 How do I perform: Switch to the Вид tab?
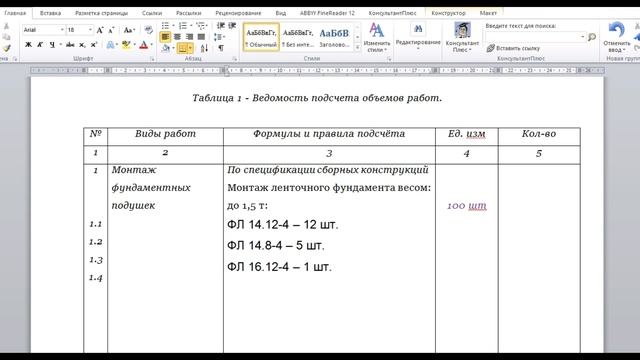(281, 13)
